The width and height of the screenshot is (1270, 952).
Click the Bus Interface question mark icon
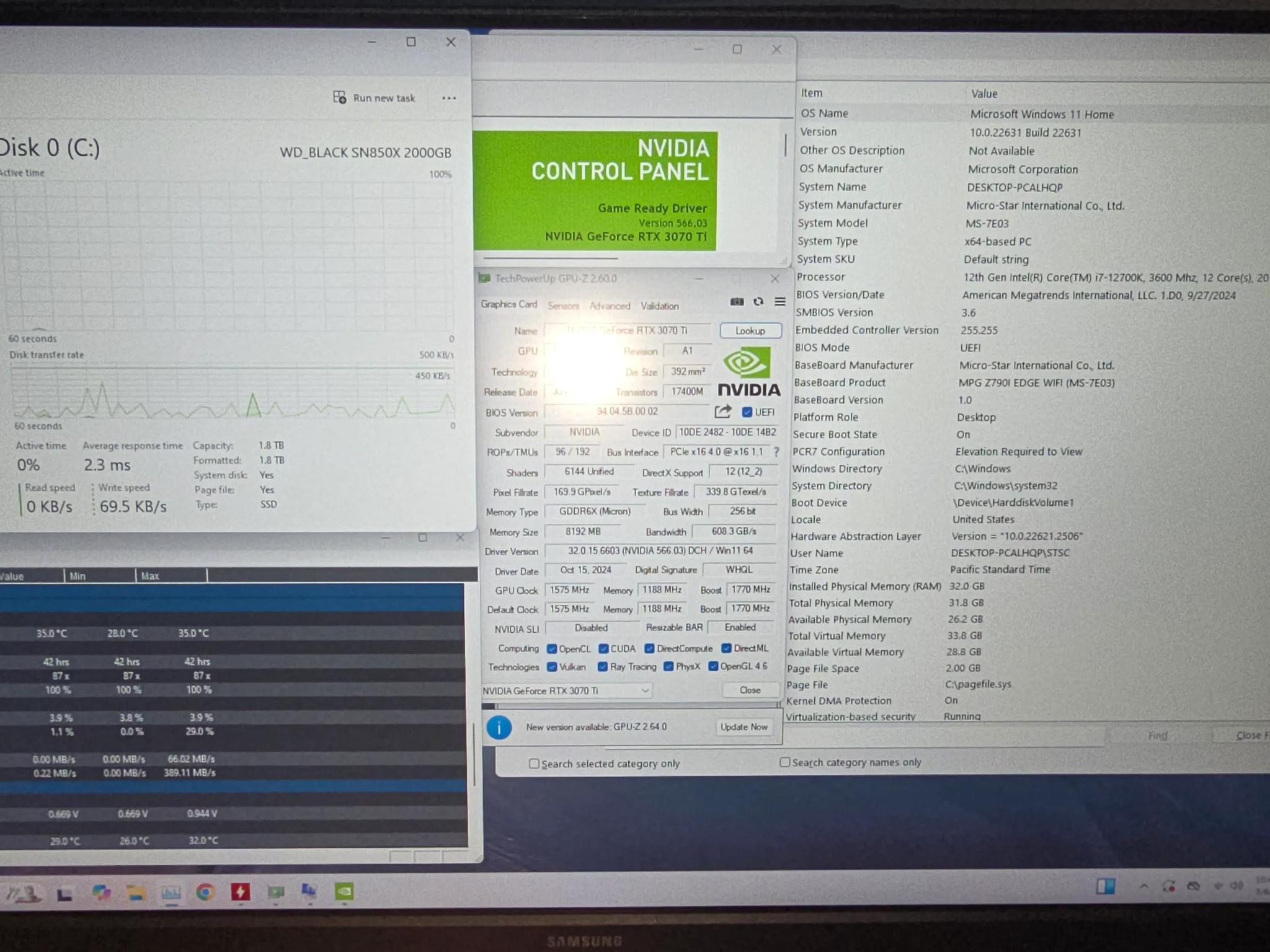pyautogui.click(x=776, y=452)
